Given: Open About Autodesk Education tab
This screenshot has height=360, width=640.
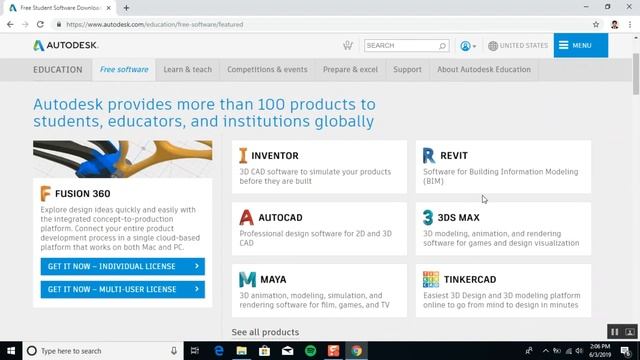Looking at the screenshot, I should (484, 69).
